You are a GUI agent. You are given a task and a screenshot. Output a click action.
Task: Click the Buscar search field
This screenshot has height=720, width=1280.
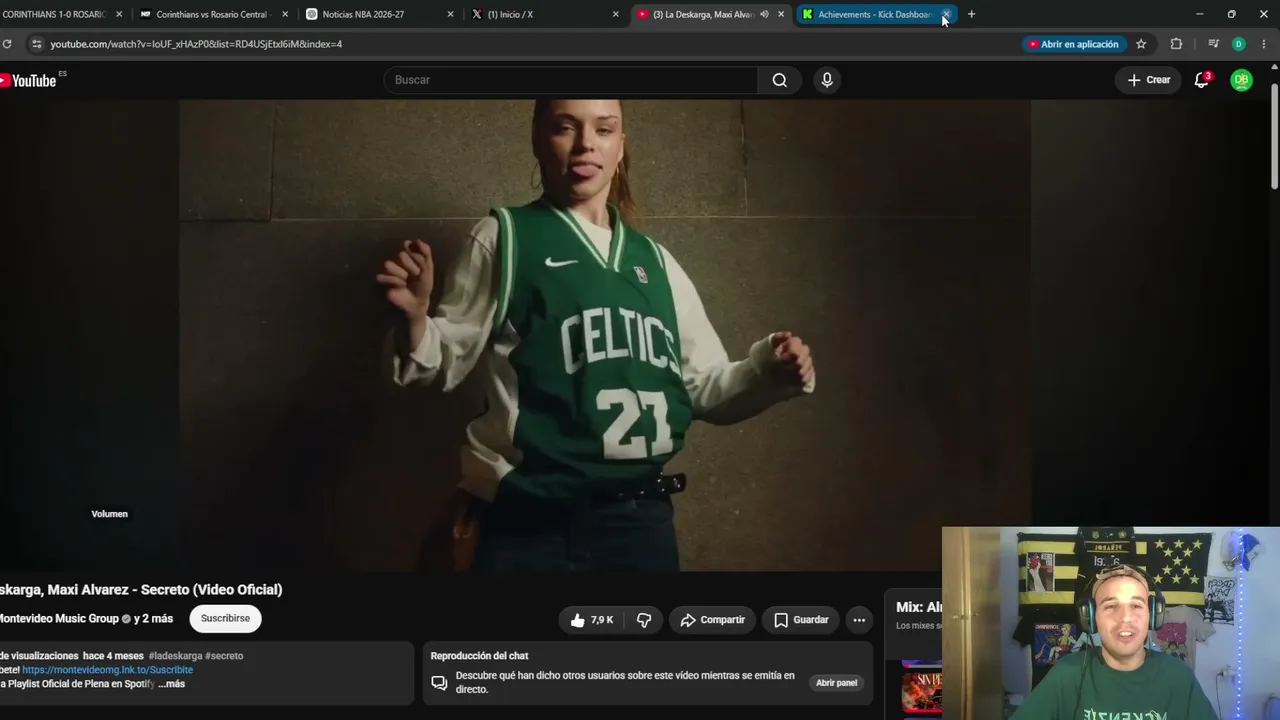click(570, 80)
